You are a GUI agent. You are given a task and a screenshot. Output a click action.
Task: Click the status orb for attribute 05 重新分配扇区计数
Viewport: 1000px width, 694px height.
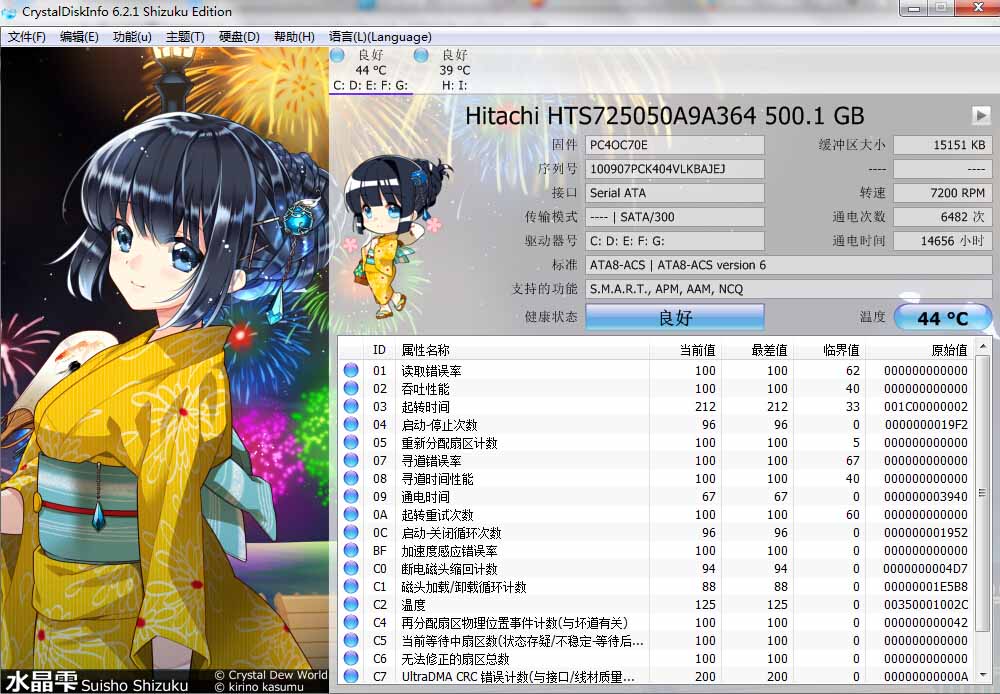click(x=351, y=443)
